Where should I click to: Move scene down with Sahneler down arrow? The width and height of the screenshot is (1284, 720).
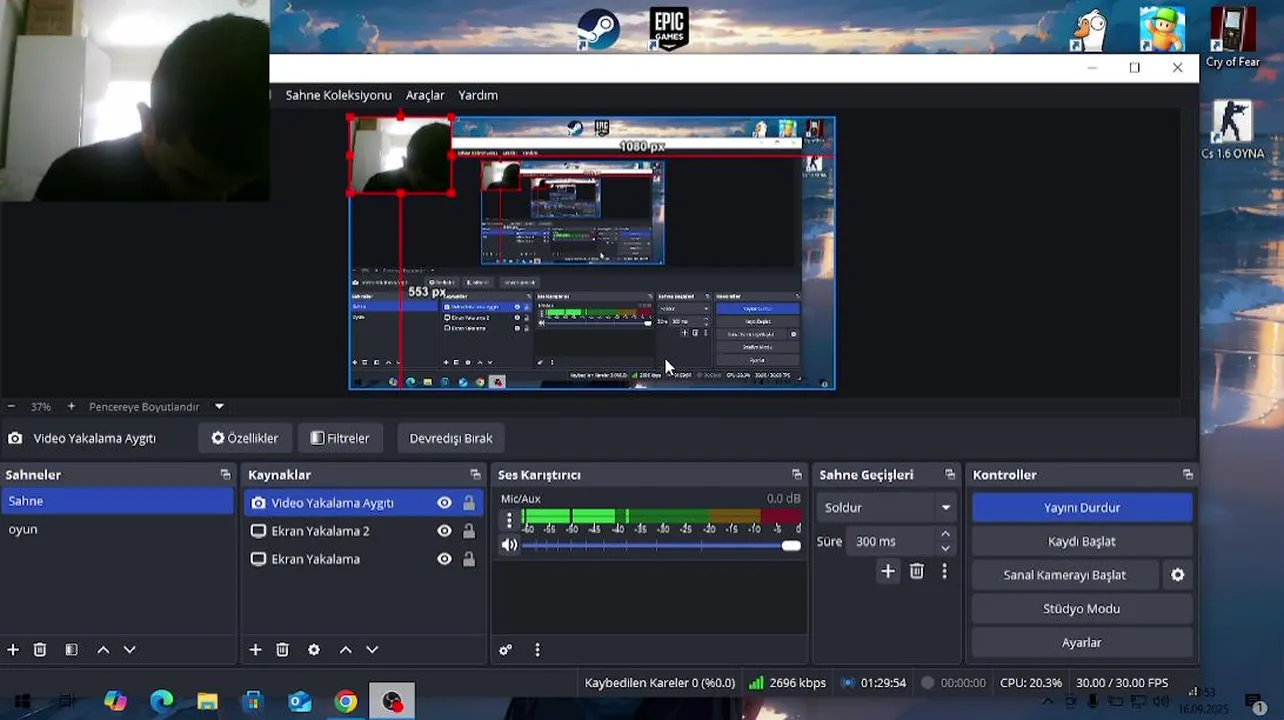[129, 650]
